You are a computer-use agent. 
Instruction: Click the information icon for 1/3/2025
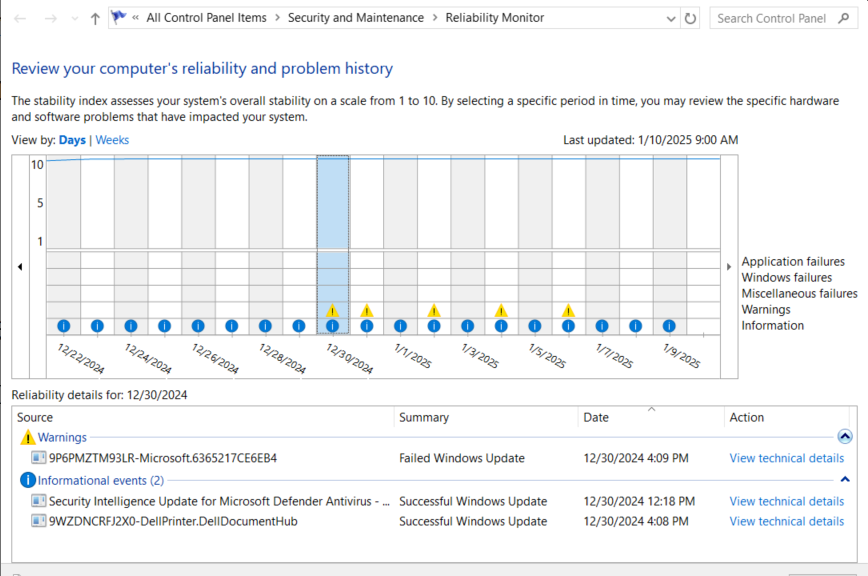click(x=467, y=326)
